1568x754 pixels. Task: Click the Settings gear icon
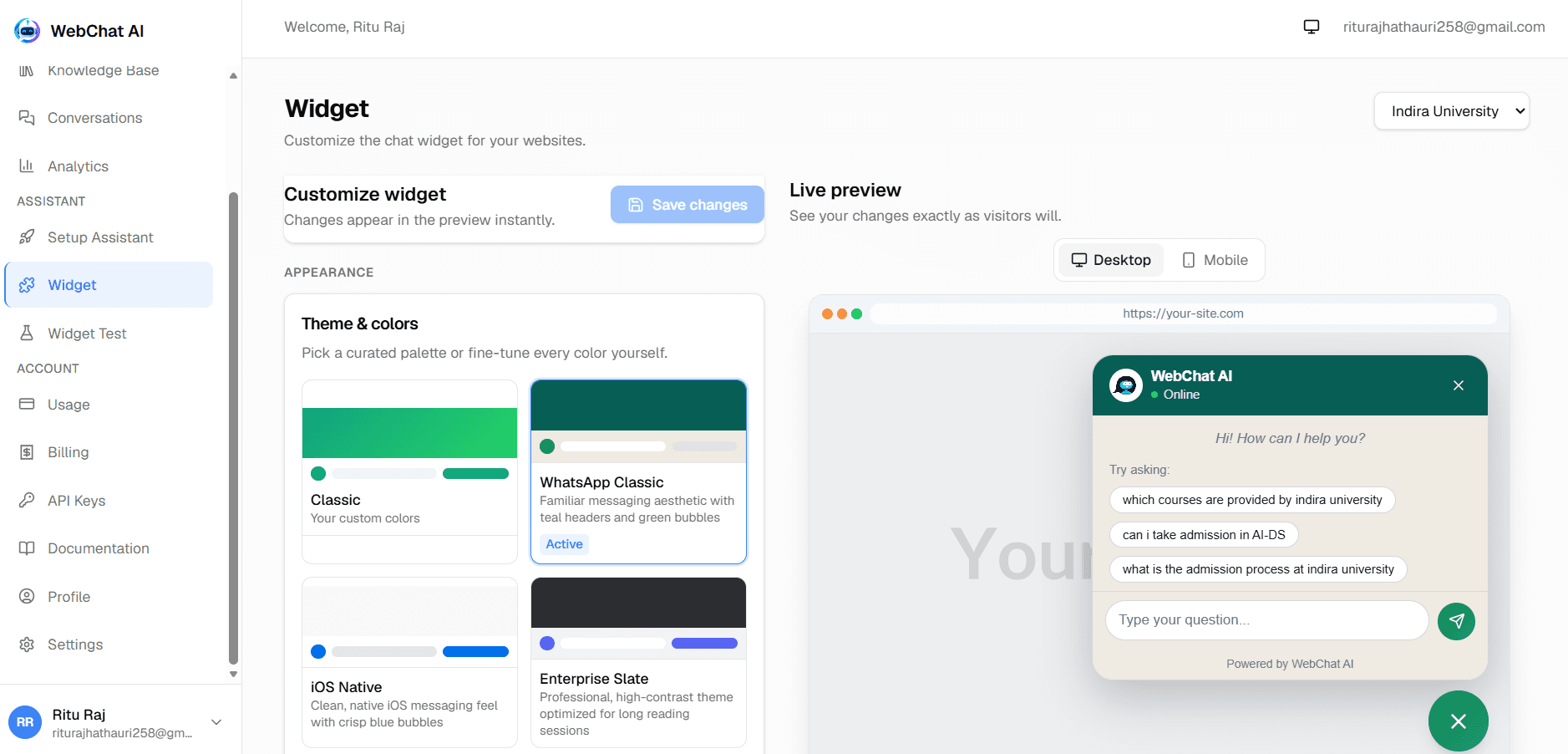(27, 644)
